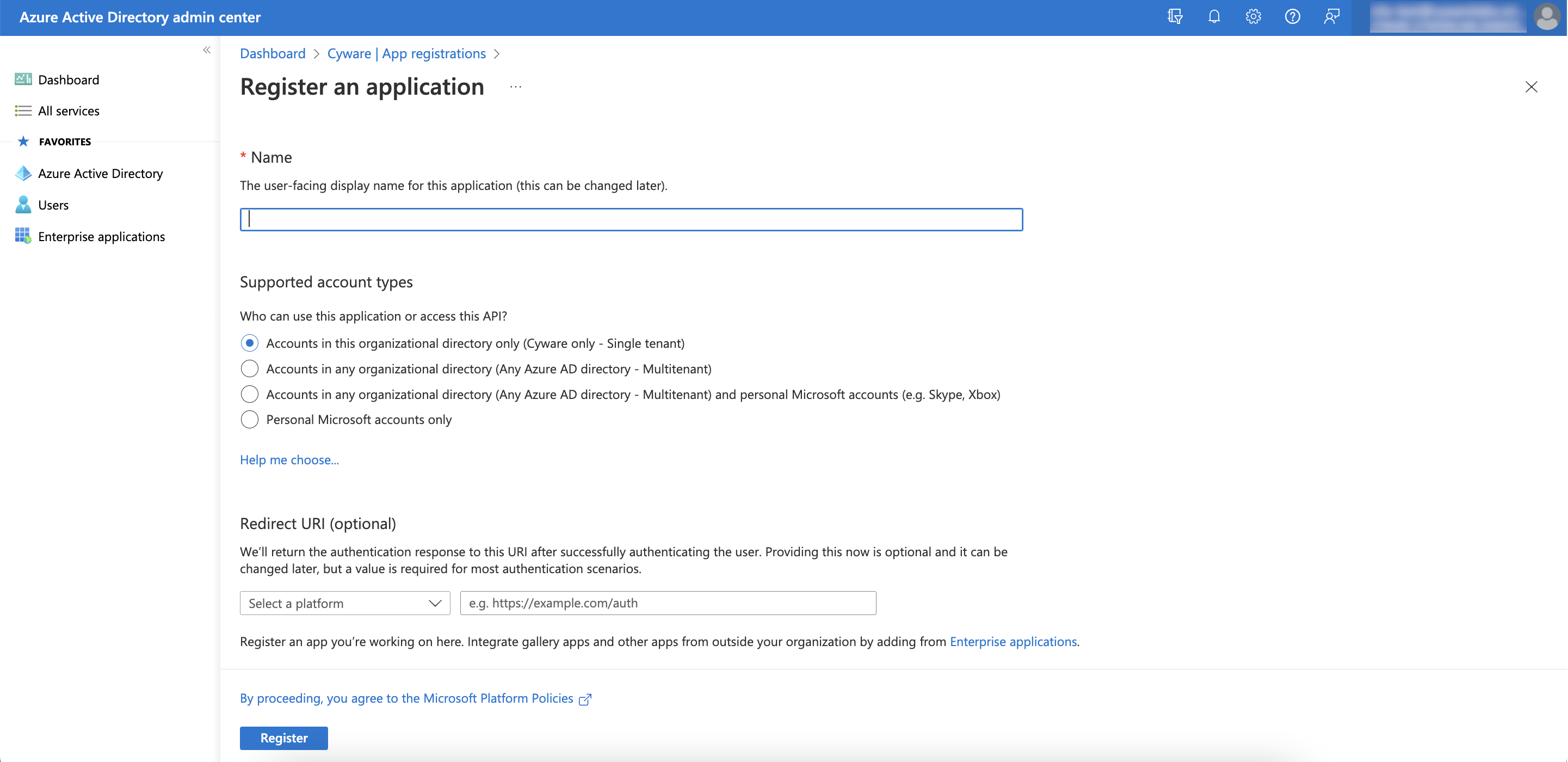Open Enterprise applications from sidebar

101,236
